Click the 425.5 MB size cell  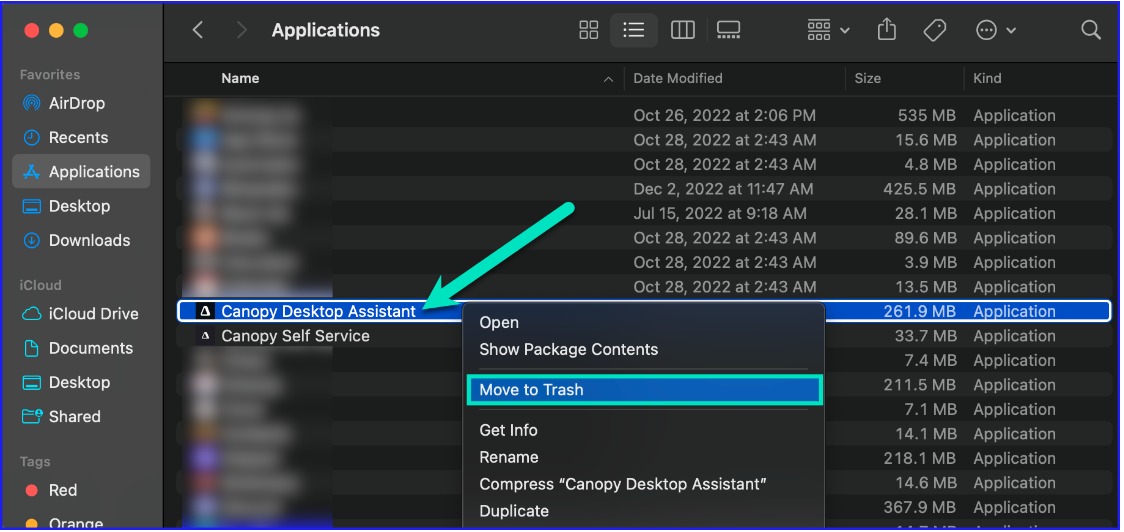pos(919,189)
